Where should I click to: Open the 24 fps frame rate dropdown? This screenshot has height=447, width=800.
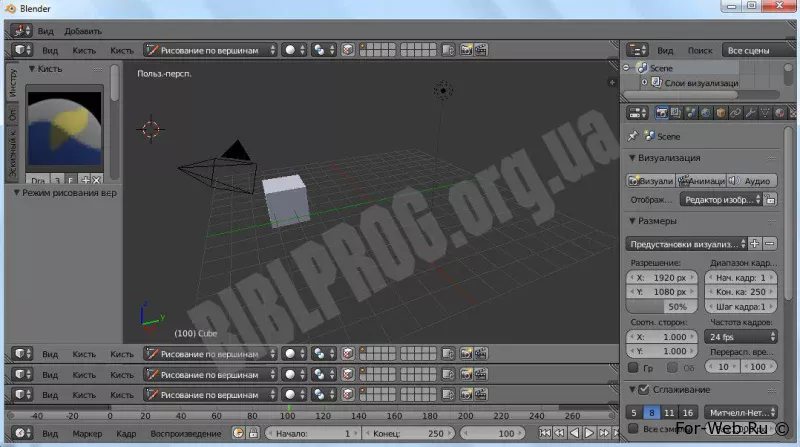[741, 337]
